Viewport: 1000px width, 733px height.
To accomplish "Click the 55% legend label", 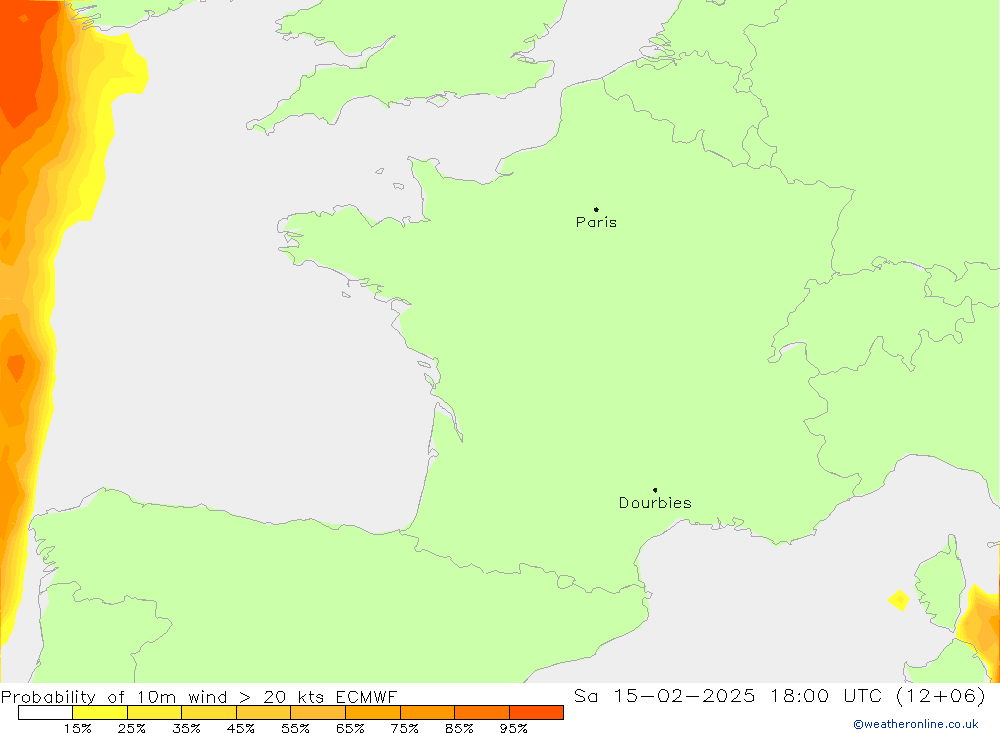I will (x=295, y=728).
